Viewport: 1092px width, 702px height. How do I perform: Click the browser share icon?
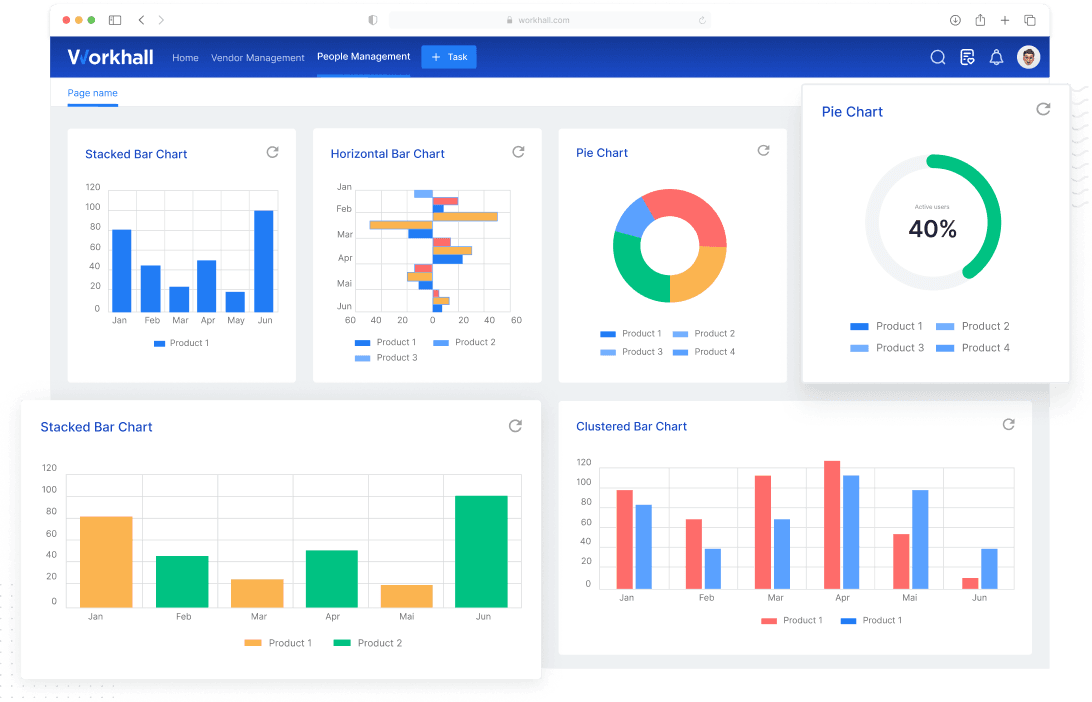[x=981, y=19]
